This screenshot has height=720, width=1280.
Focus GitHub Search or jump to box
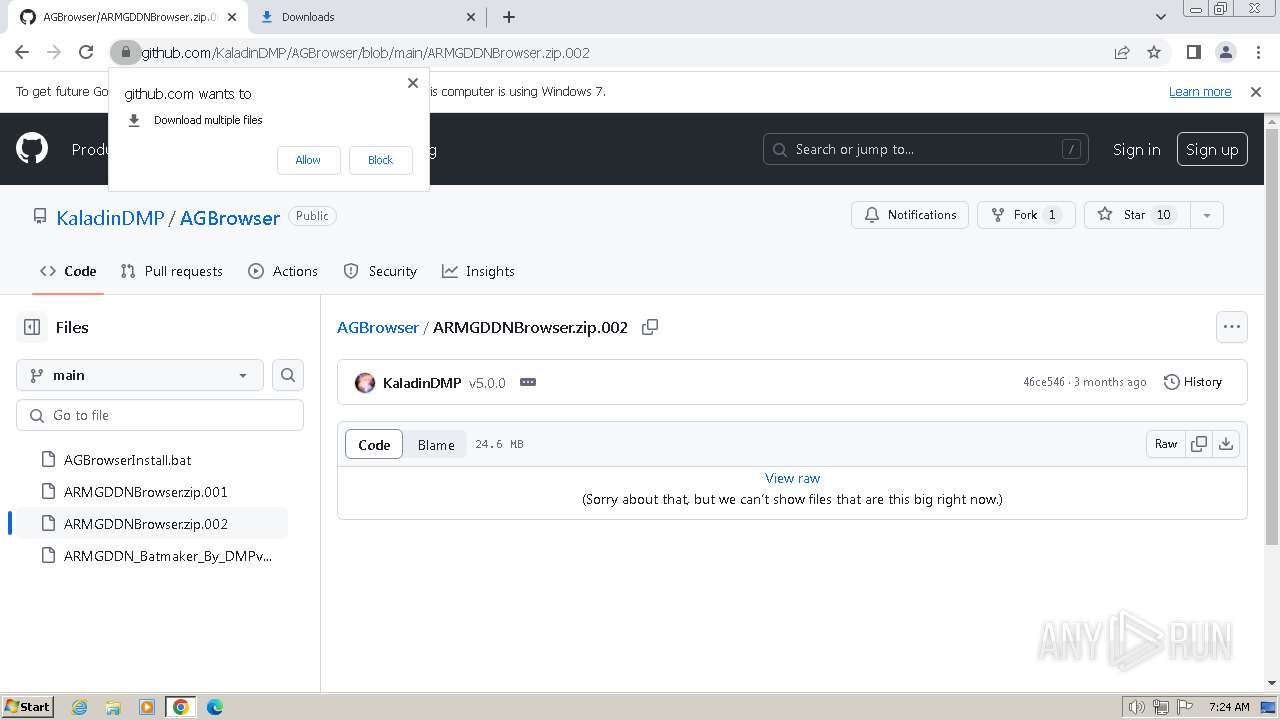click(x=926, y=149)
